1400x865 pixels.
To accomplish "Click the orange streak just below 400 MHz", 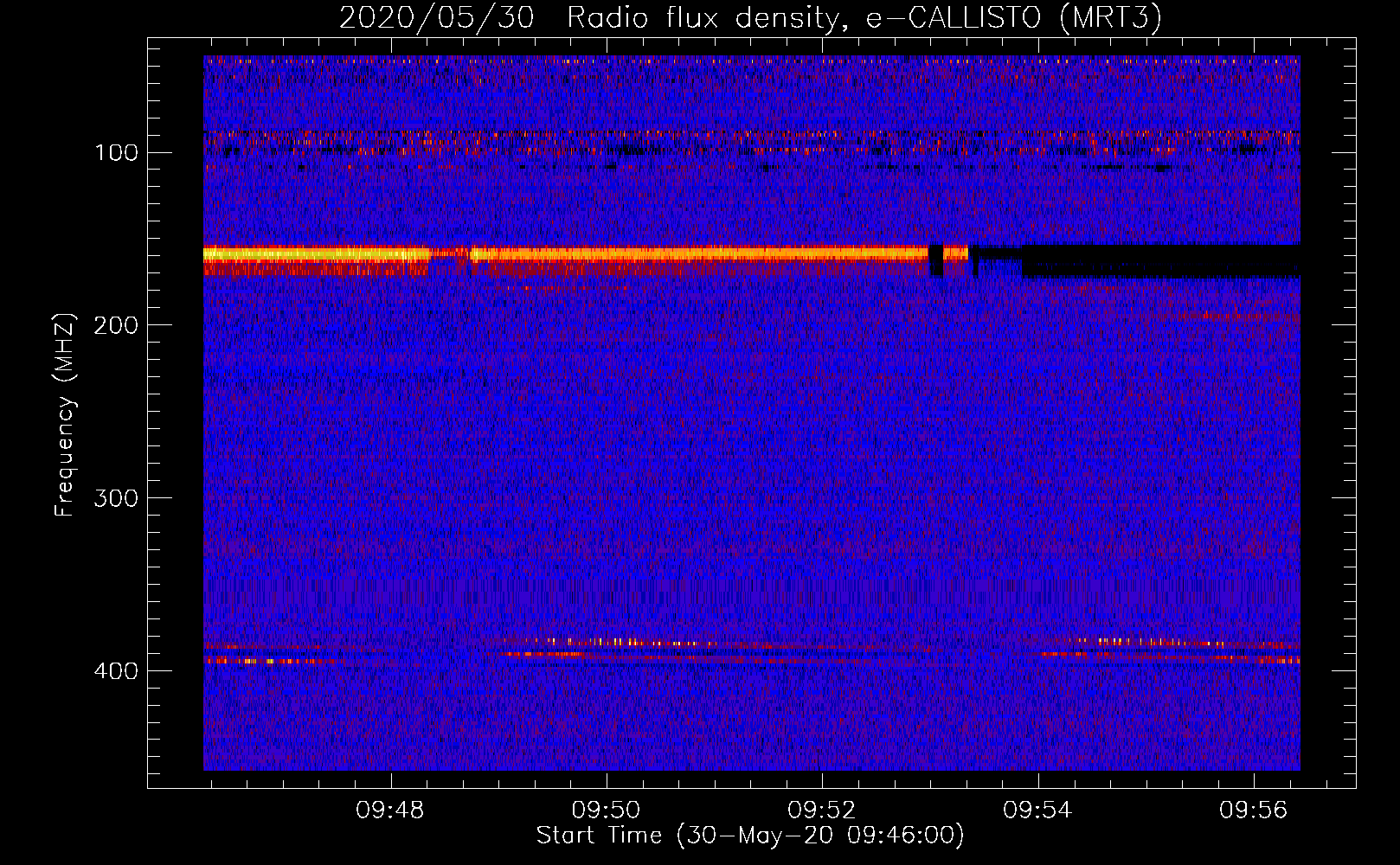I will click(x=273, y=661).
